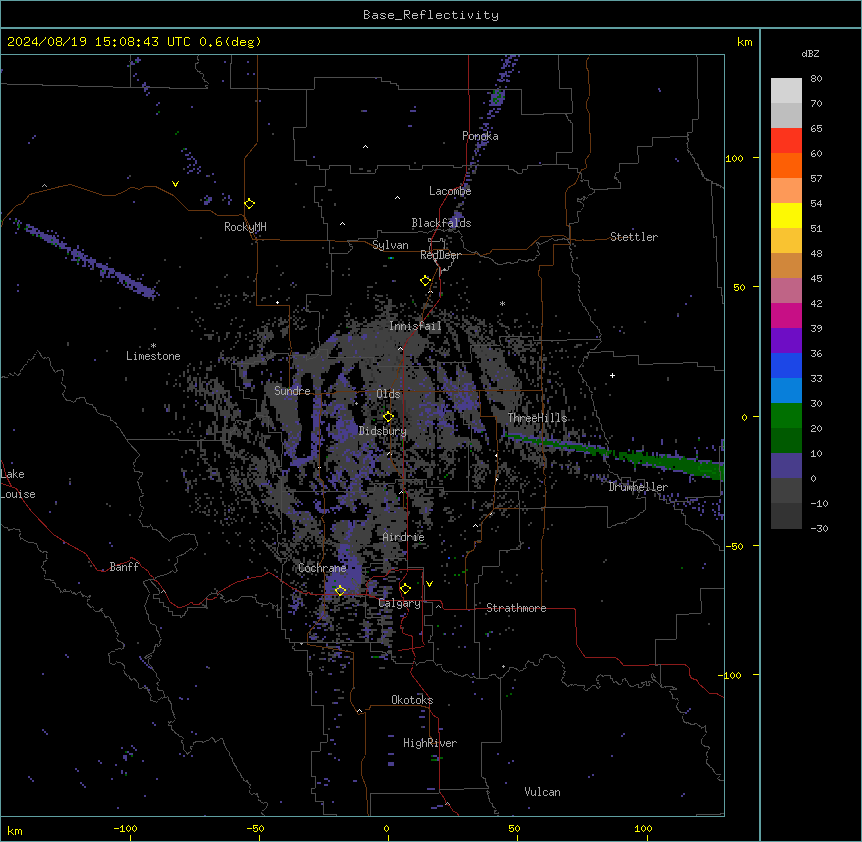Screen dimensions: 862x842
Task: Click the Lake Louise label
Action: click(18, 484)
